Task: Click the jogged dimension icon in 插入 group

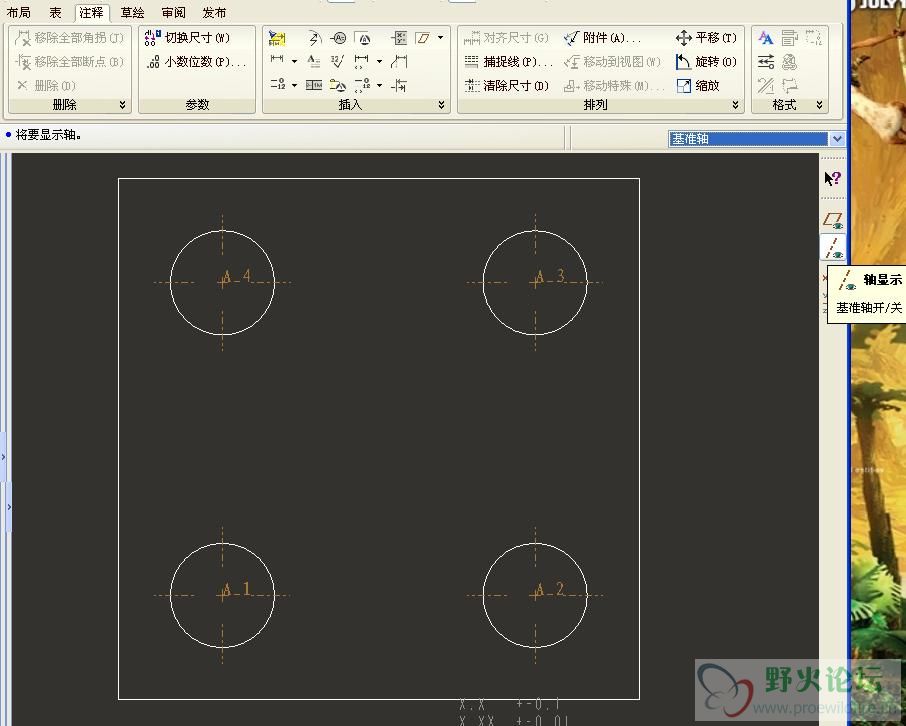Action: click(399, 61)
